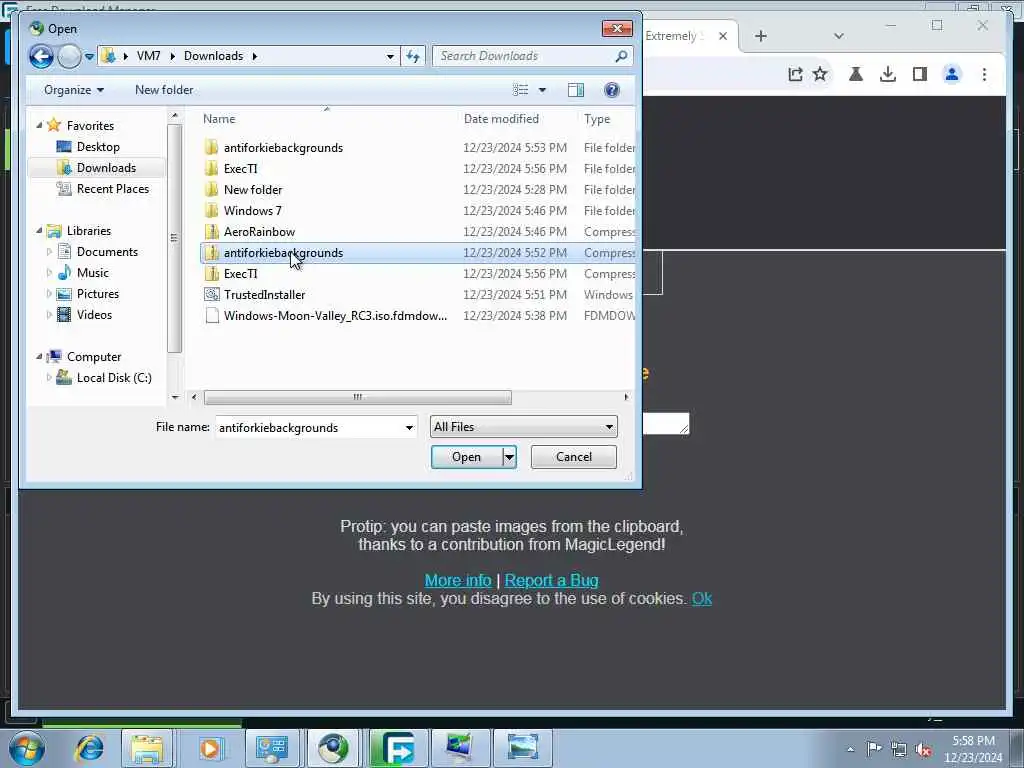This screenshot has height=768, width=1024.
Task: Open the browser downloads icon
Action: pos(888,74)
